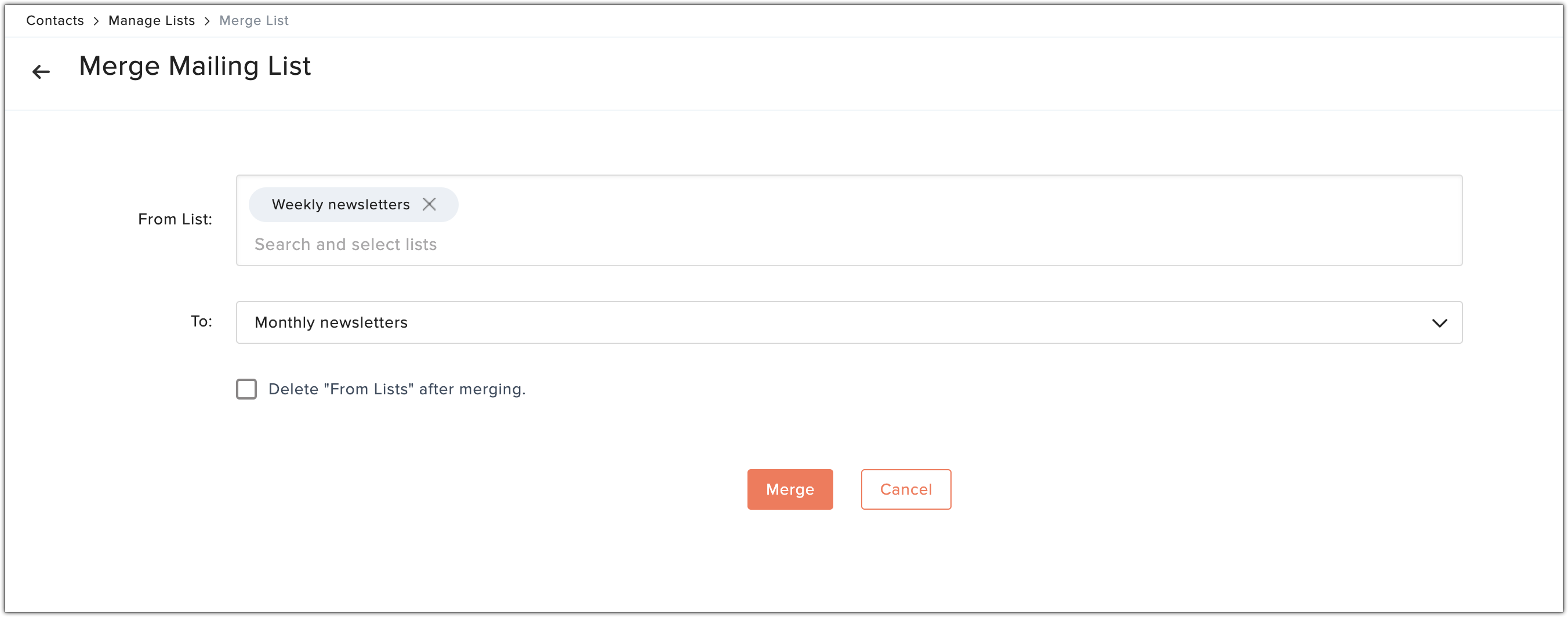Click the chevron separator after Manage Lists
The height and width of the screenshot is (617, 1568).
click(207, 21)
